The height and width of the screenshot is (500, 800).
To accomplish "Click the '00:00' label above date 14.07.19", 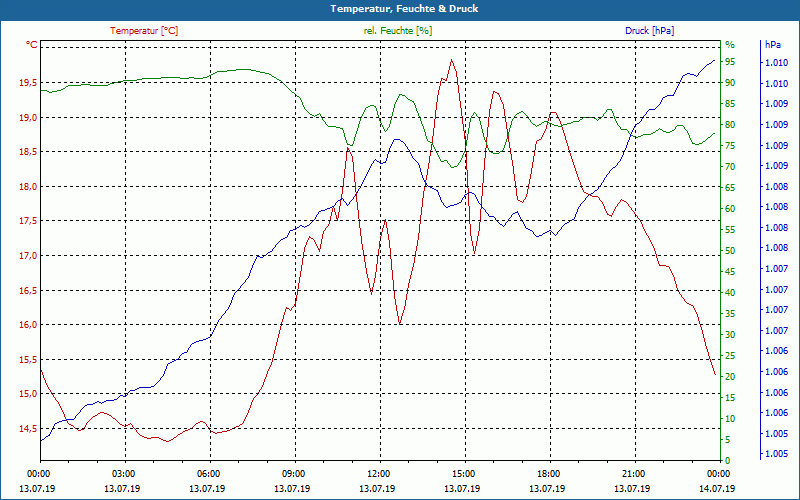I will click(x=718, y=473).
